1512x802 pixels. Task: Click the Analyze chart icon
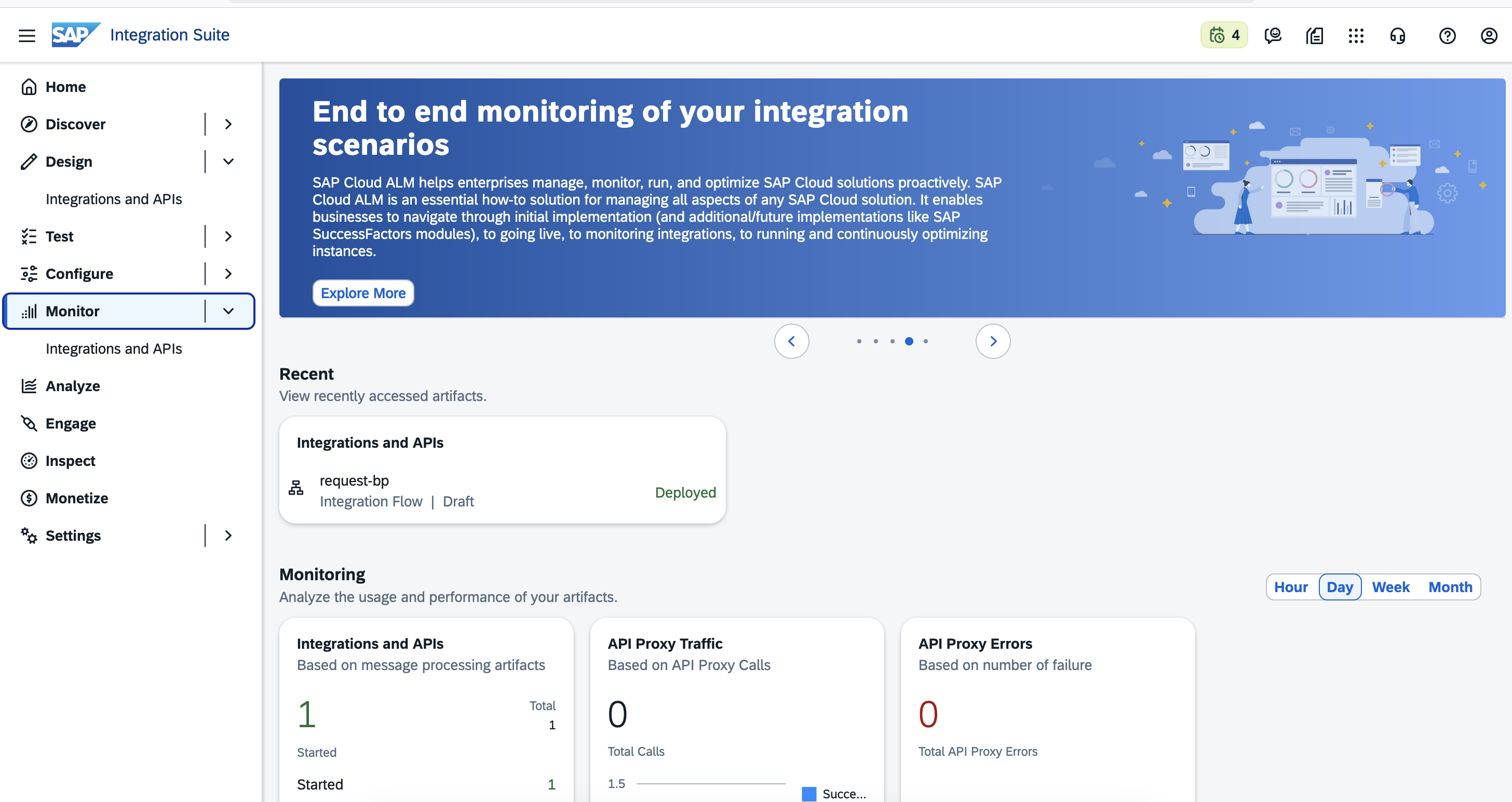click(29, 386)
